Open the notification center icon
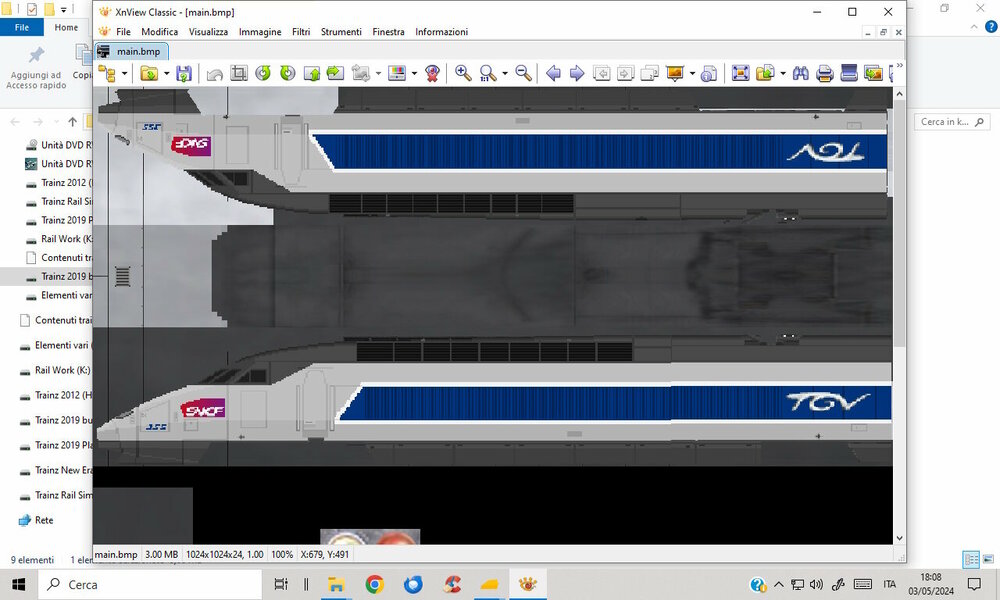Viewport: 1000px width, 600px height. (974, 584)
